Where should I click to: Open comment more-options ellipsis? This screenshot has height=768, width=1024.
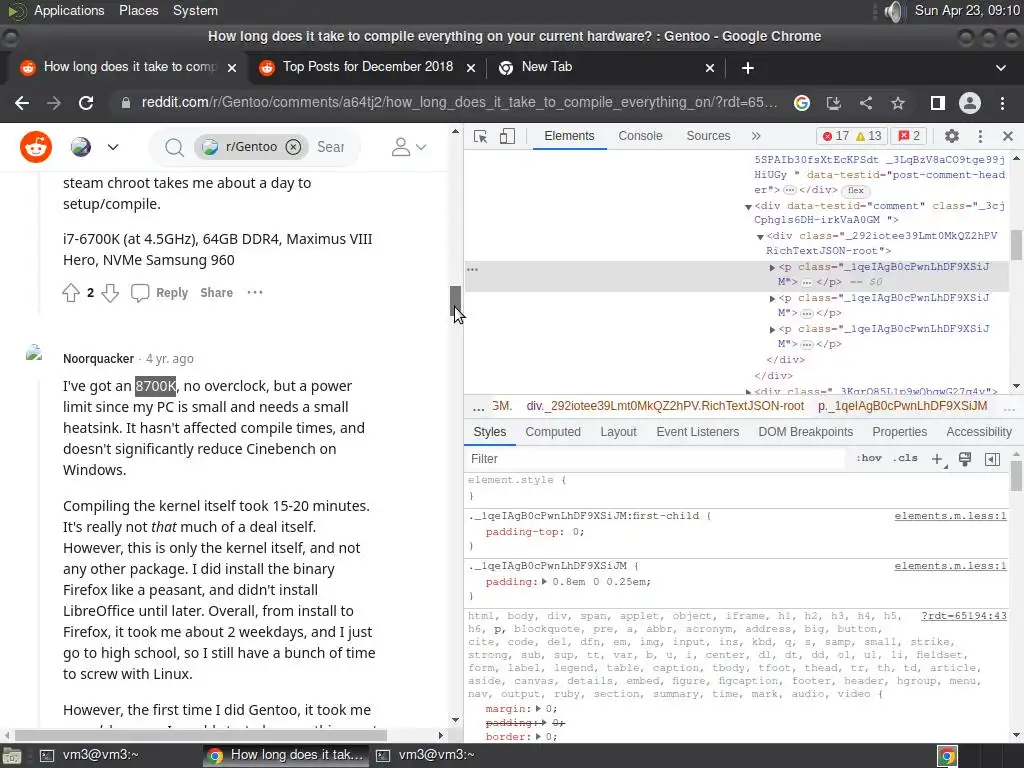[255, 293]
